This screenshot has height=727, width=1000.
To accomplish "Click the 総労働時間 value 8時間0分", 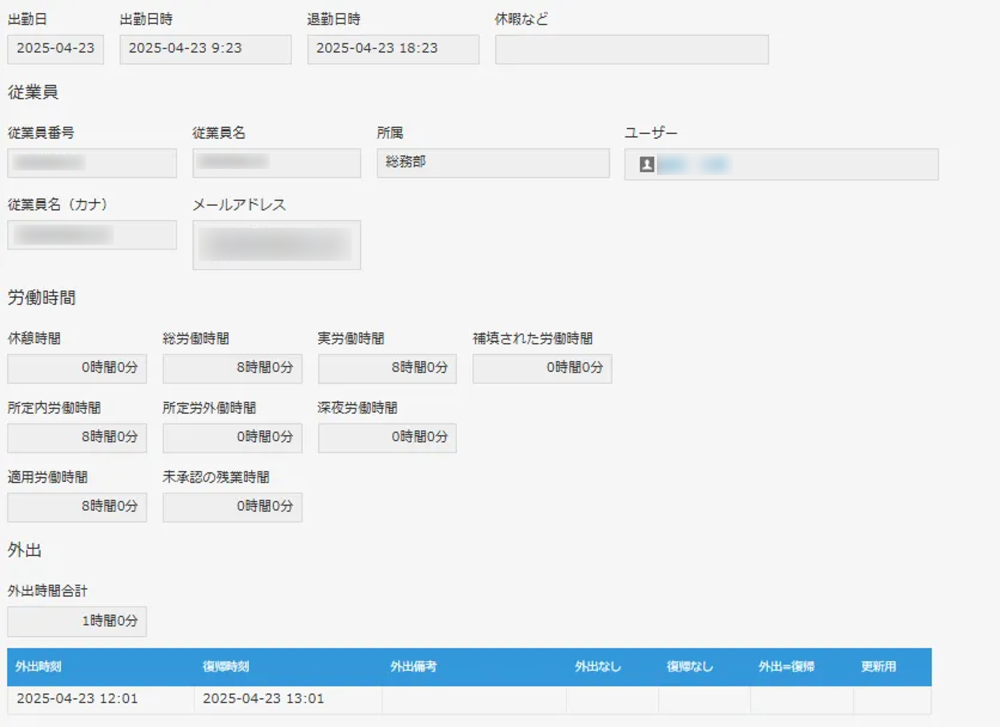I will point(232,369).
